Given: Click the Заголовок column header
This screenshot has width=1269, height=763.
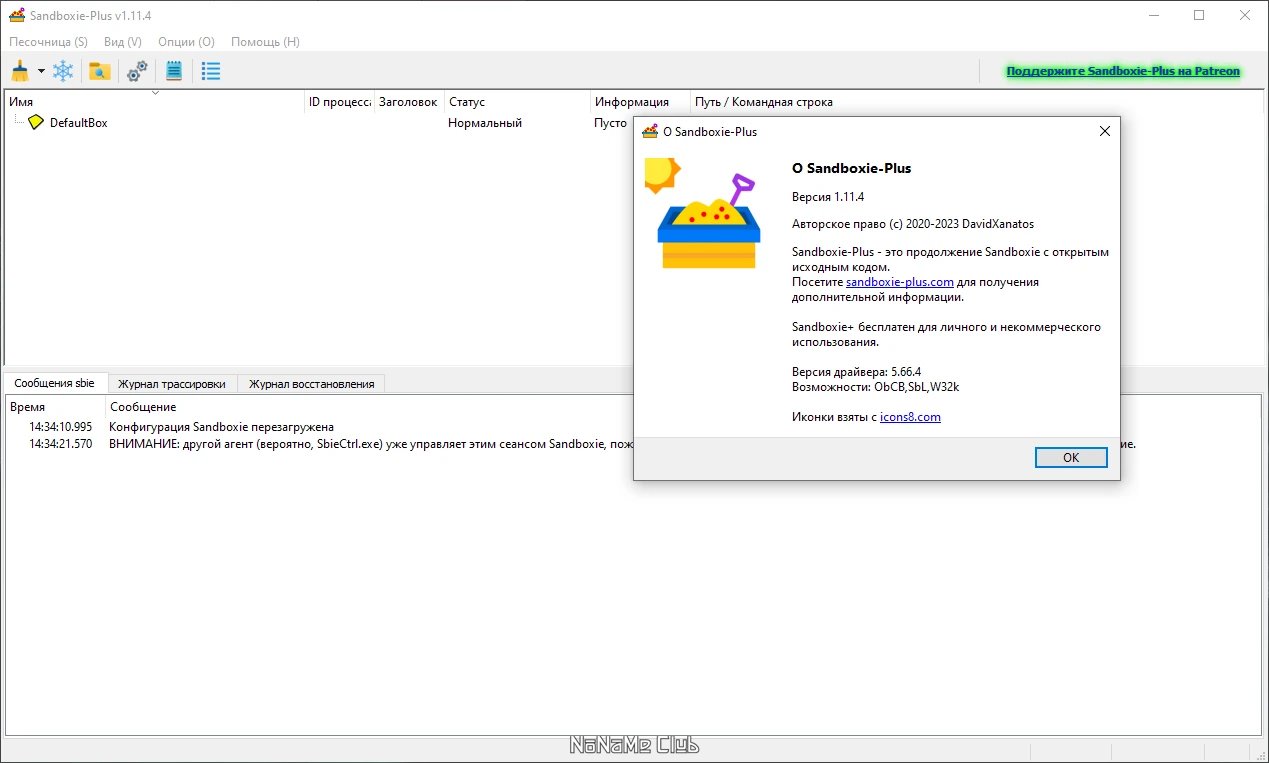Looking at the screenshot, I should click(x=409, y=102).
